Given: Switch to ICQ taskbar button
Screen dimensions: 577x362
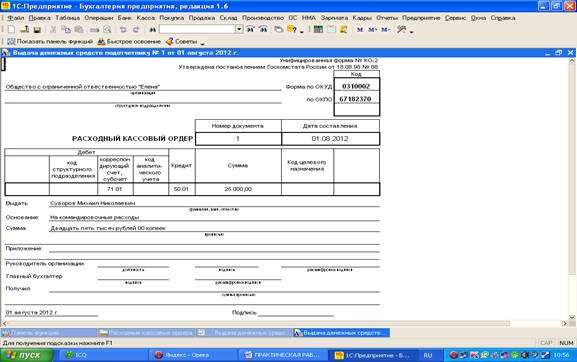Looking at the screenshot, I should tap(103, 355).
